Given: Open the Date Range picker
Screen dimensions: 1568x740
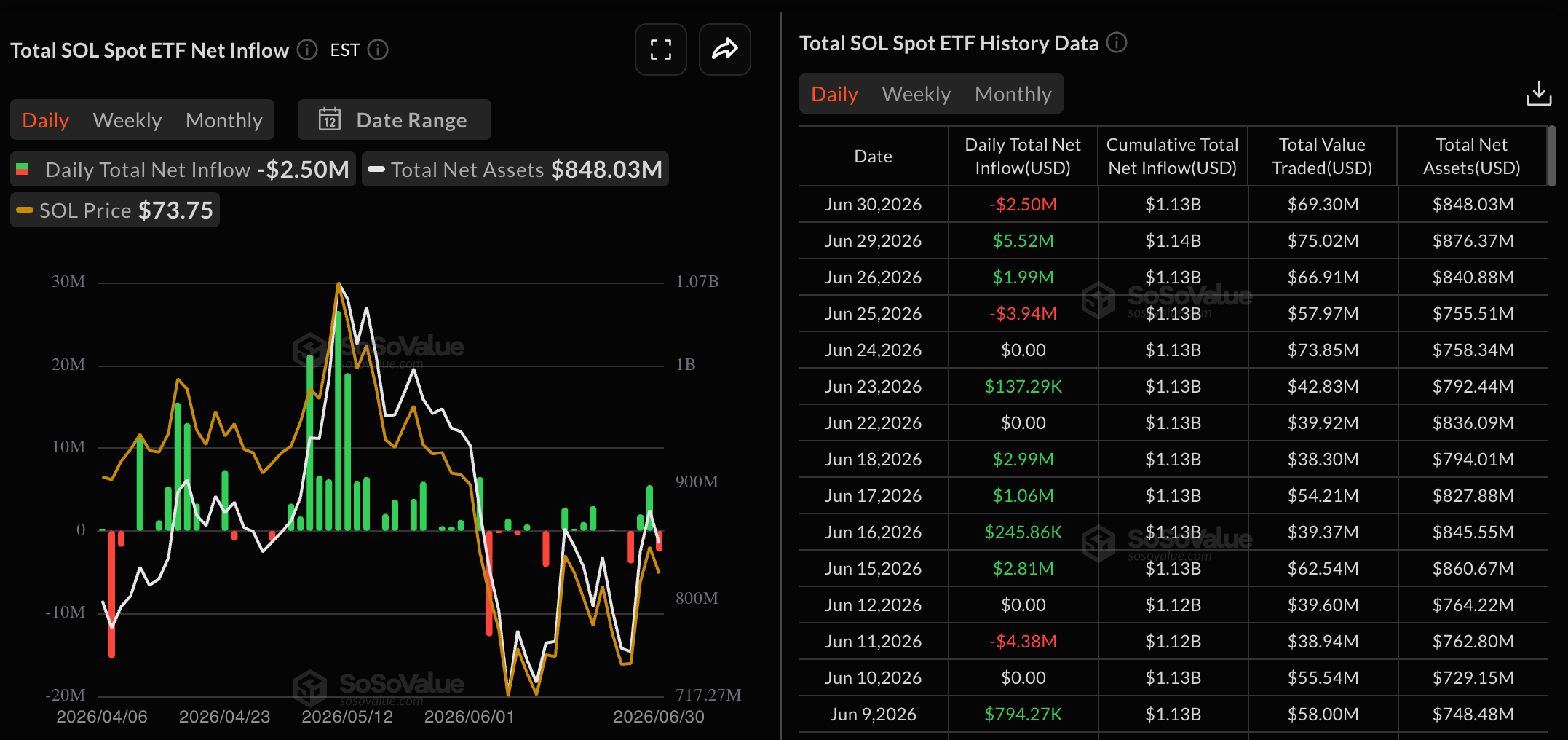Looking at the screenshot, I should [395, 119].
